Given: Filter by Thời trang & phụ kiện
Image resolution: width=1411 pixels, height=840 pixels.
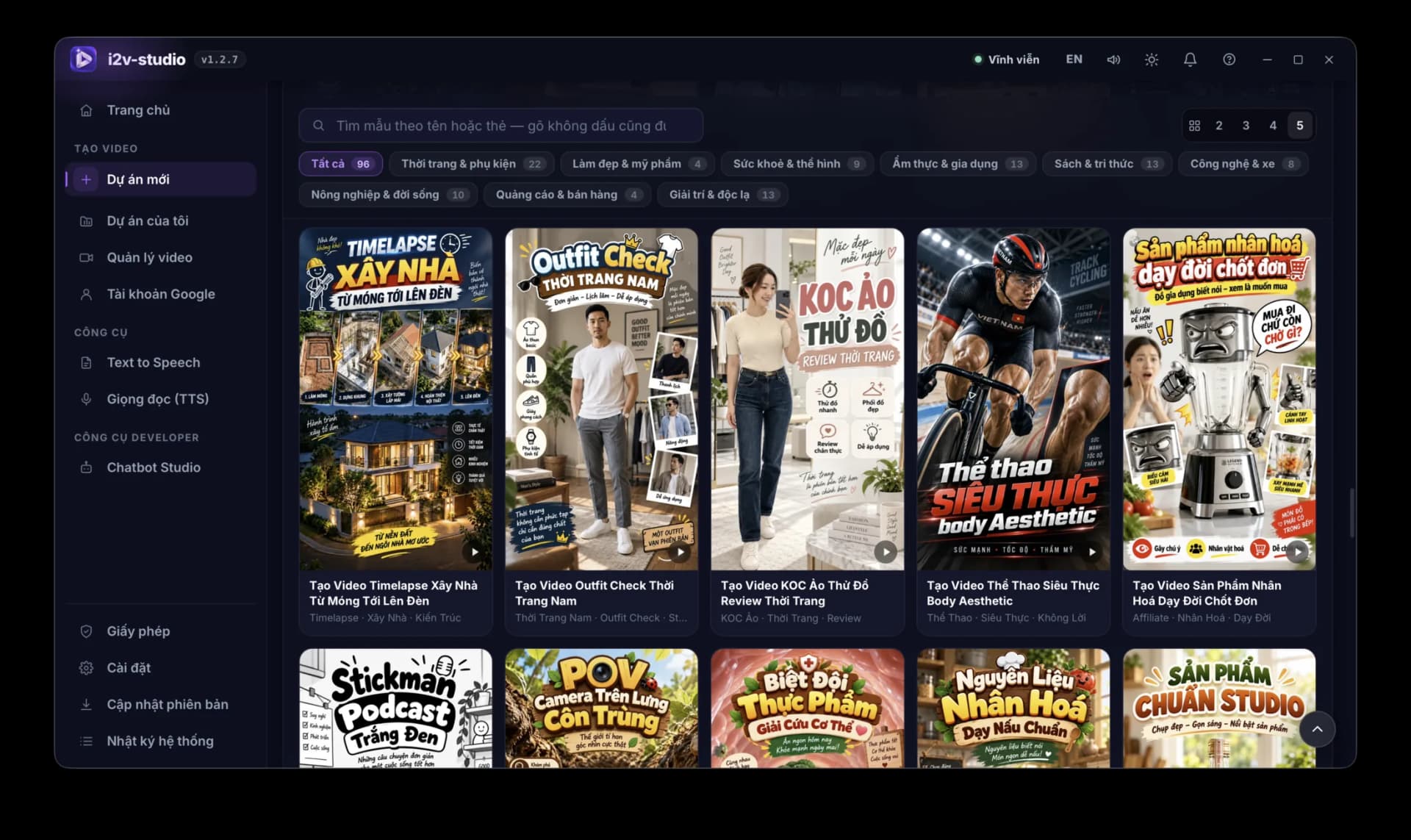Looking at the screenshot, I should [472, 164].
